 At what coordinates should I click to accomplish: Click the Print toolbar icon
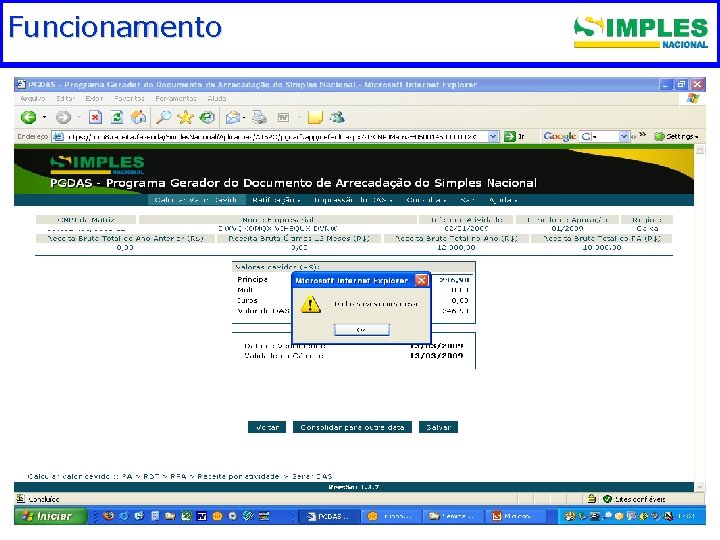(x=259, y=118)
